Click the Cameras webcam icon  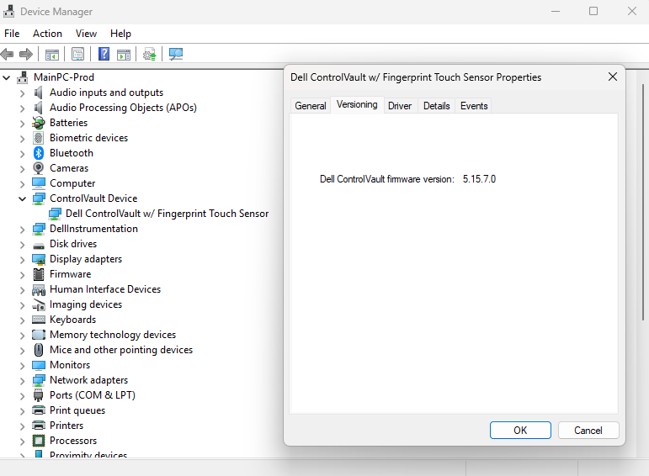click(x=38, y=168)
